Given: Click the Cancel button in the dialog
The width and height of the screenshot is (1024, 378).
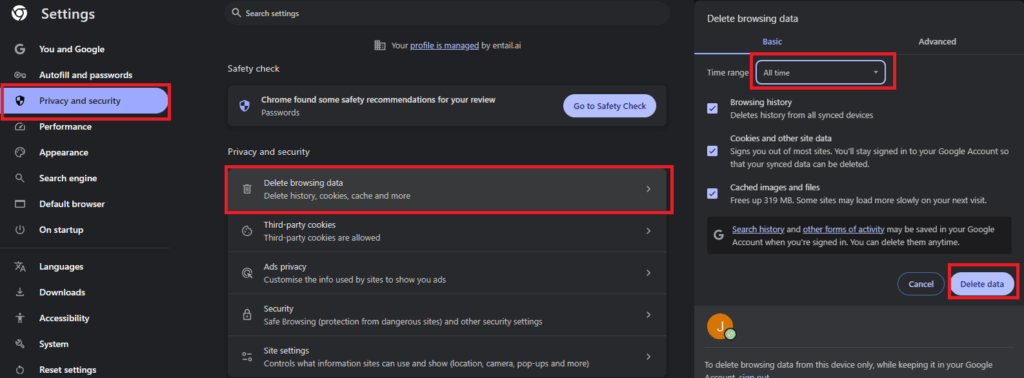Looking at the screenshot, I should pyautogui.click(x=921, y=284).
